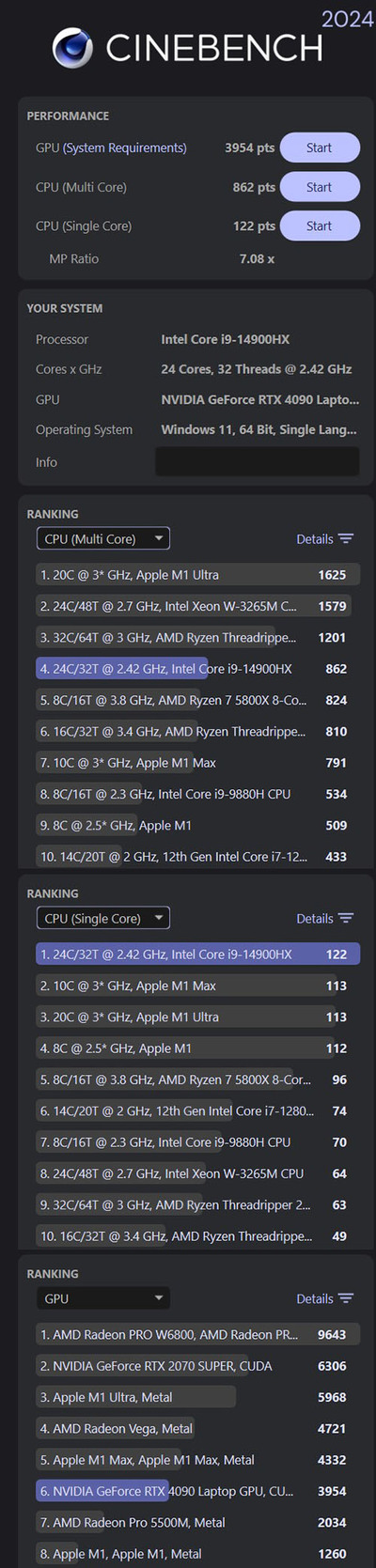This screenshot has width=376, height=1568.
Task: Click the filter icon beside GPU ranking Details
Action: tap(346, 1298)
